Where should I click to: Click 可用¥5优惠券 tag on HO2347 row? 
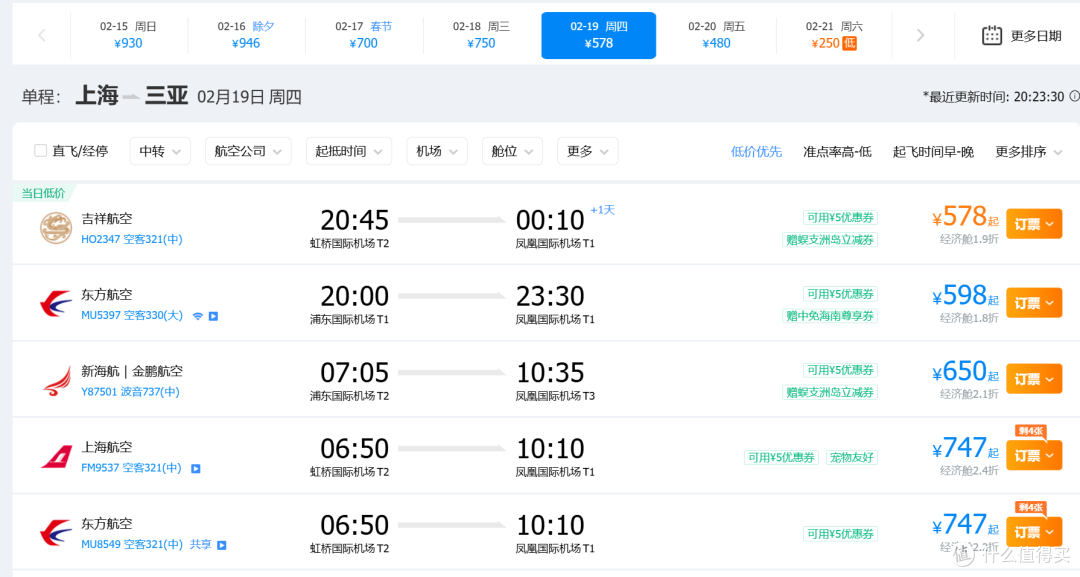[x=840, y=218]
